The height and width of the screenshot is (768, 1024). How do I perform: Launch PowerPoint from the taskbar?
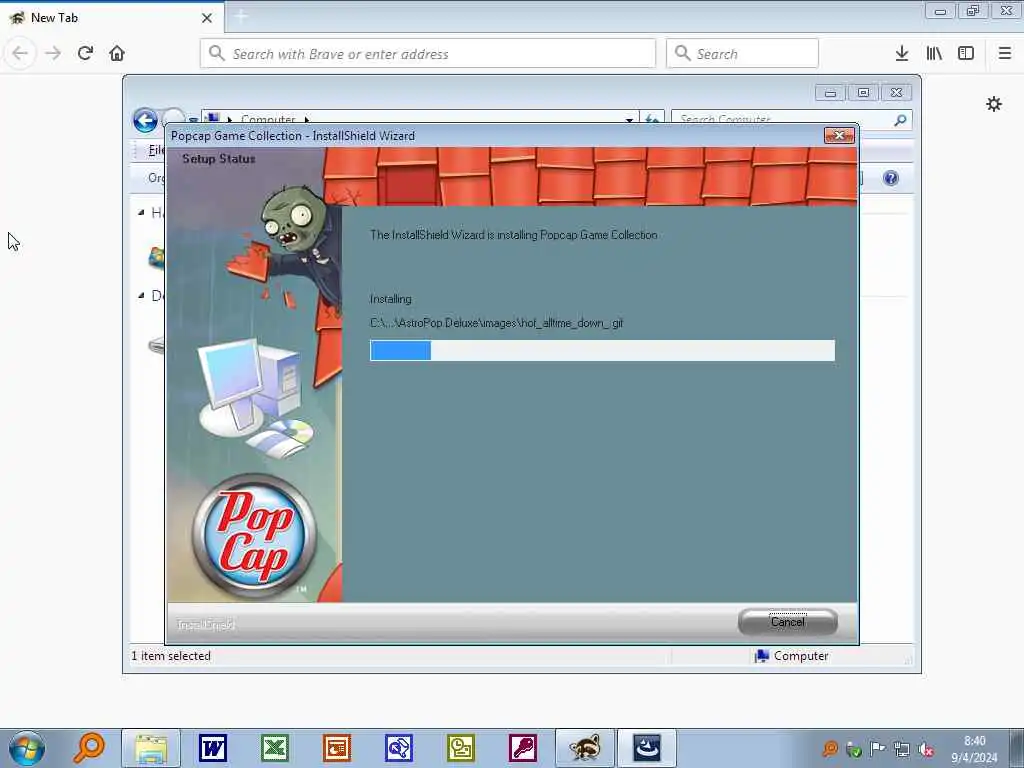pyautogui.click(x=337, y=748)
